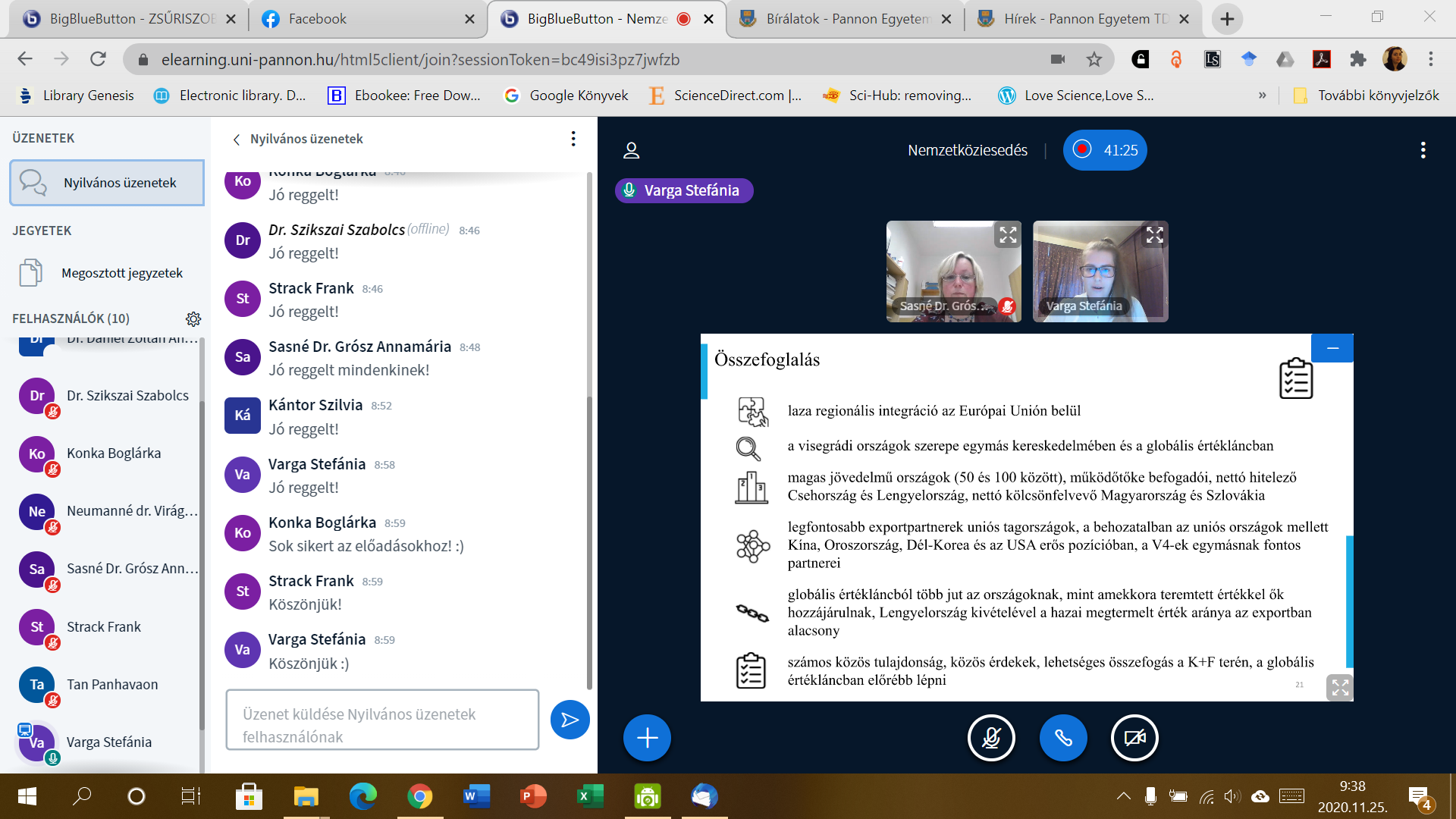Open the blue plus actions menu
The width and height of the screenshot is (1456, 819).
coord(647,737)
